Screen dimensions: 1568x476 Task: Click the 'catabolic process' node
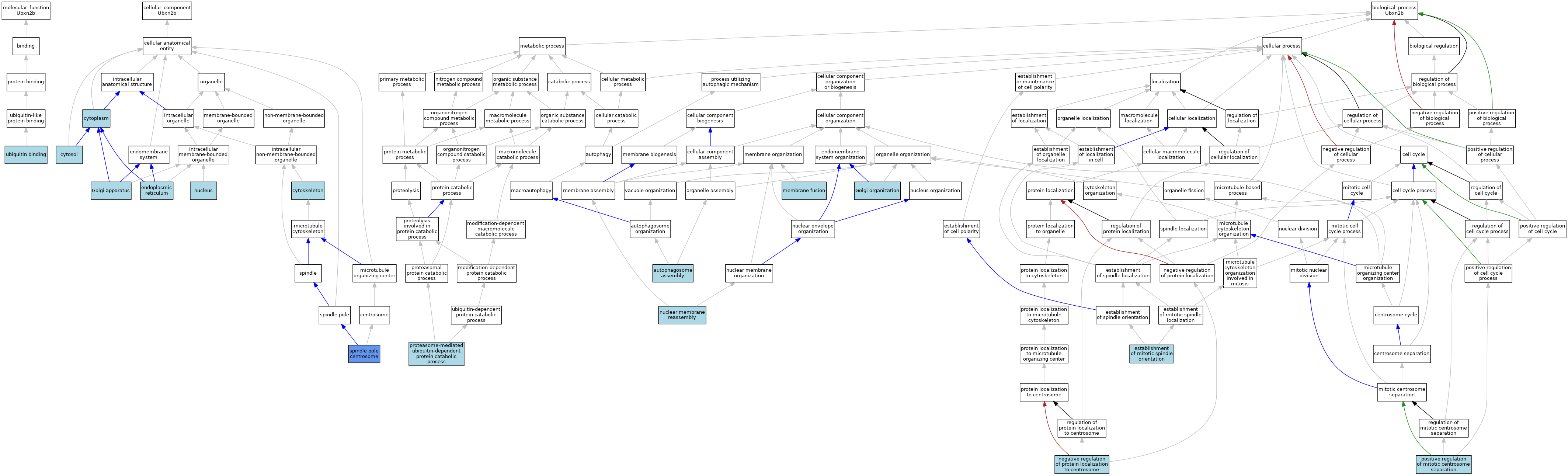coord(569,82)
